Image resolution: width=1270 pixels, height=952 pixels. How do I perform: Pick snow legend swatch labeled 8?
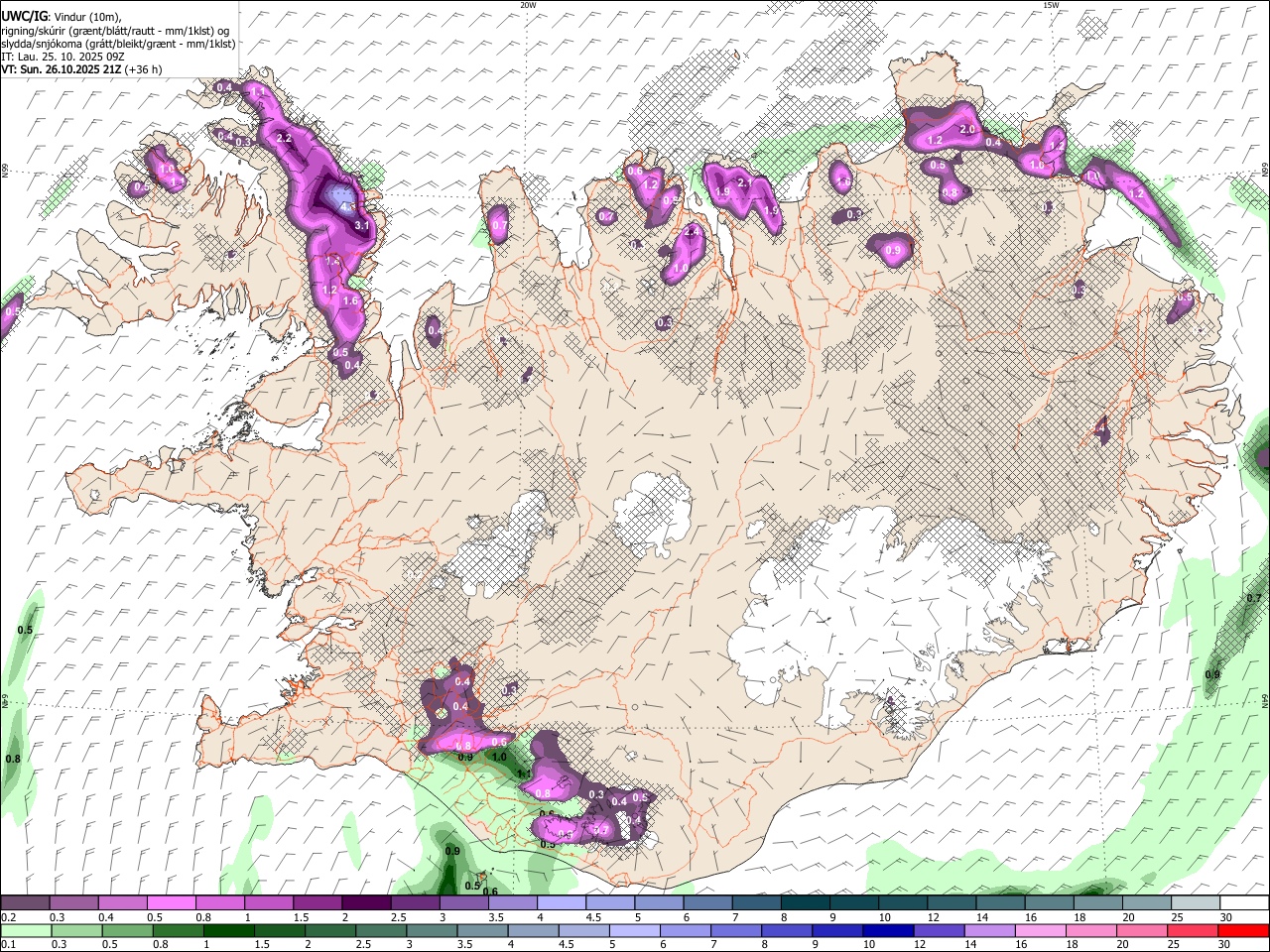(x=806, y=903)
